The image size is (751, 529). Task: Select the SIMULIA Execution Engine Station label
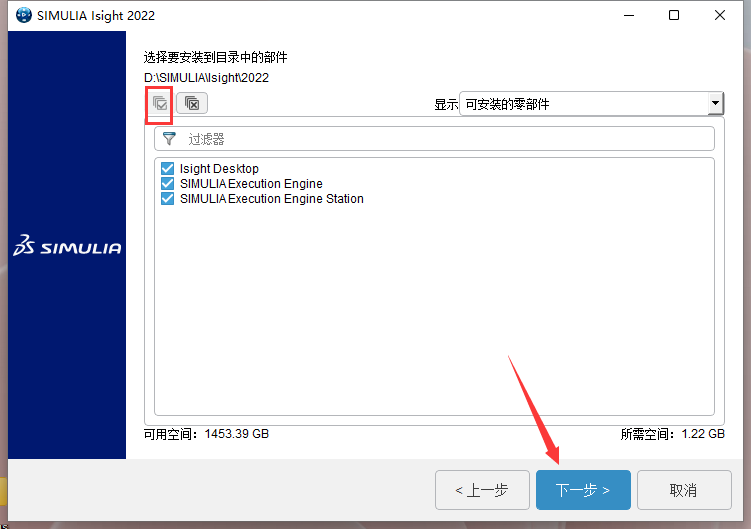click(272, 198)
